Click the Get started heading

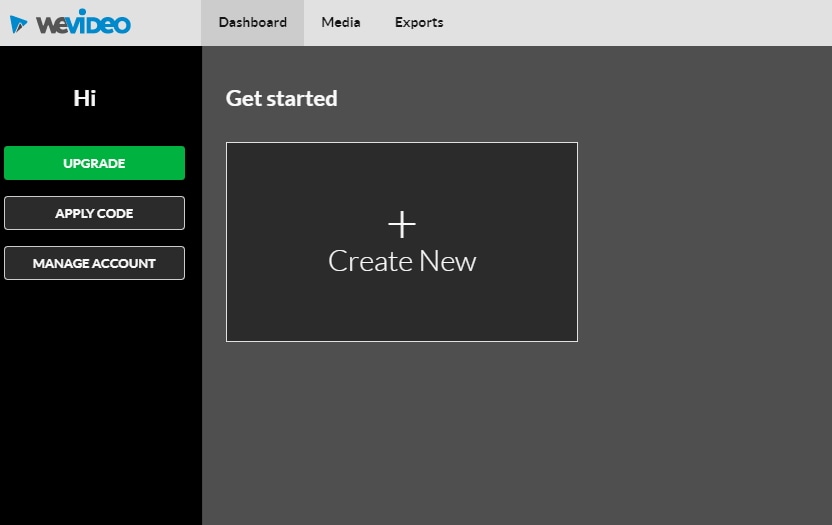point(281,98)
